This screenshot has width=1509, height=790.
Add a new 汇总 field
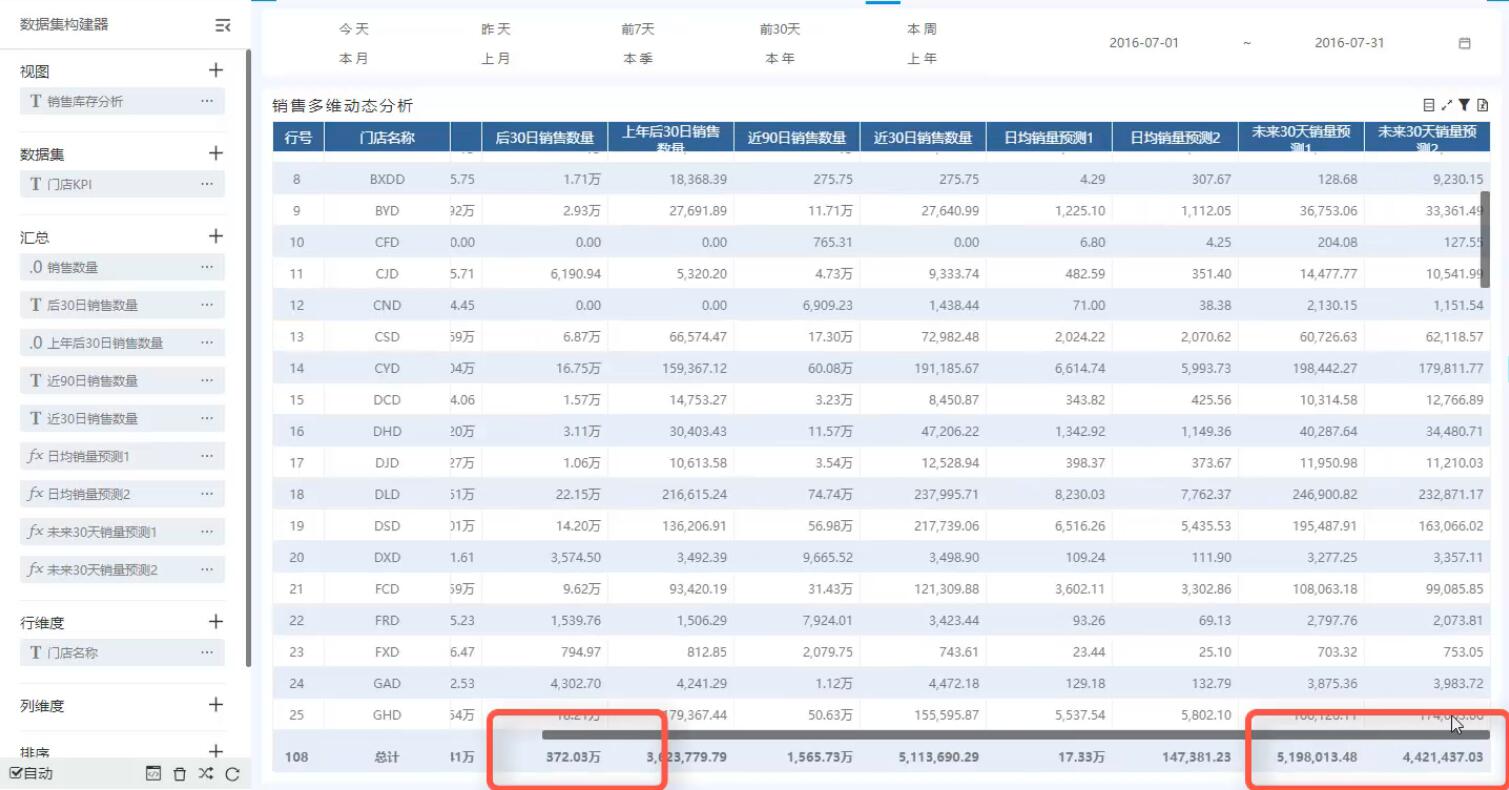pos(215,236)
